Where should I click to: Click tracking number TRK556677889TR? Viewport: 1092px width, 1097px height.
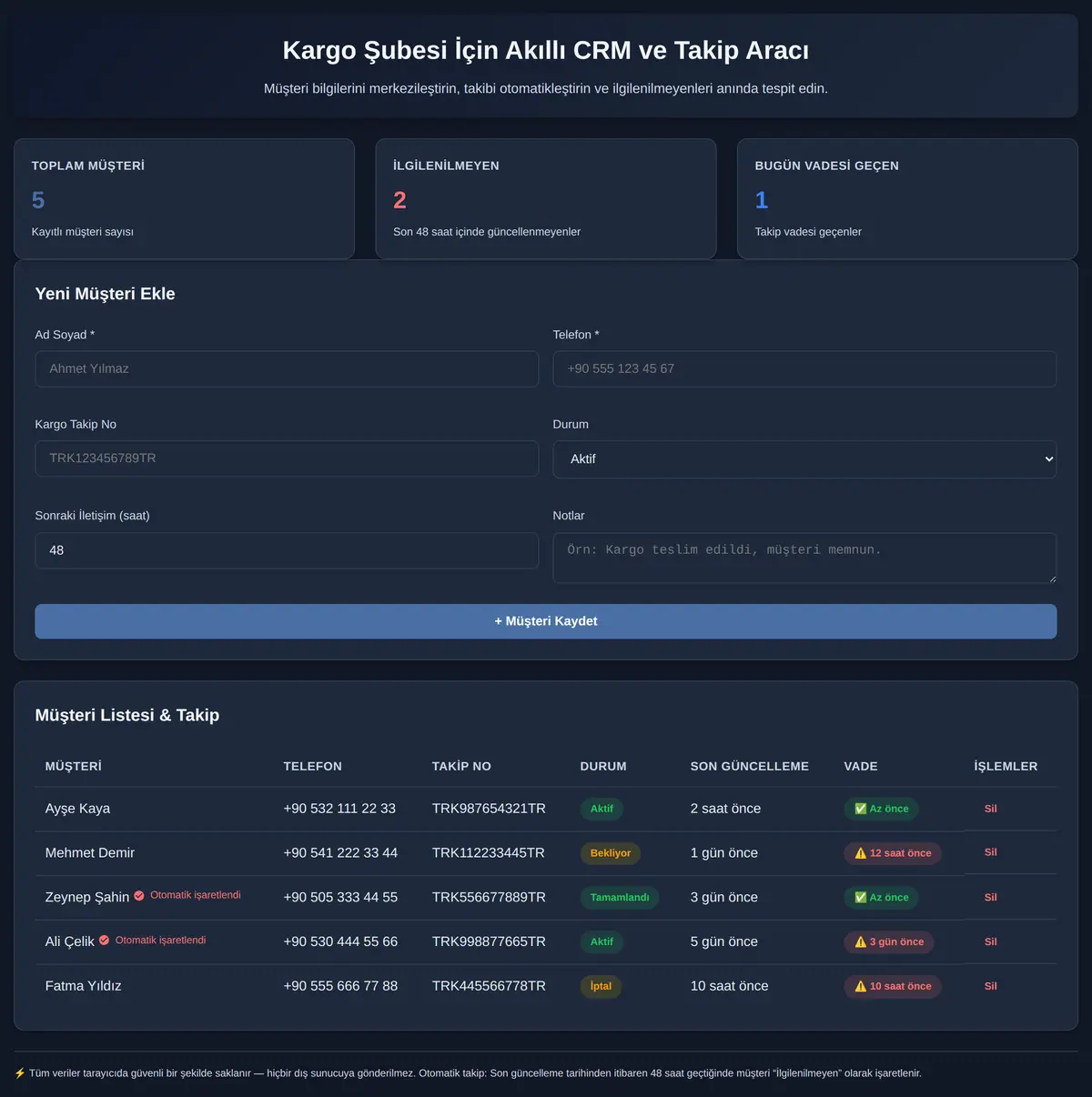tap(489, 898)
